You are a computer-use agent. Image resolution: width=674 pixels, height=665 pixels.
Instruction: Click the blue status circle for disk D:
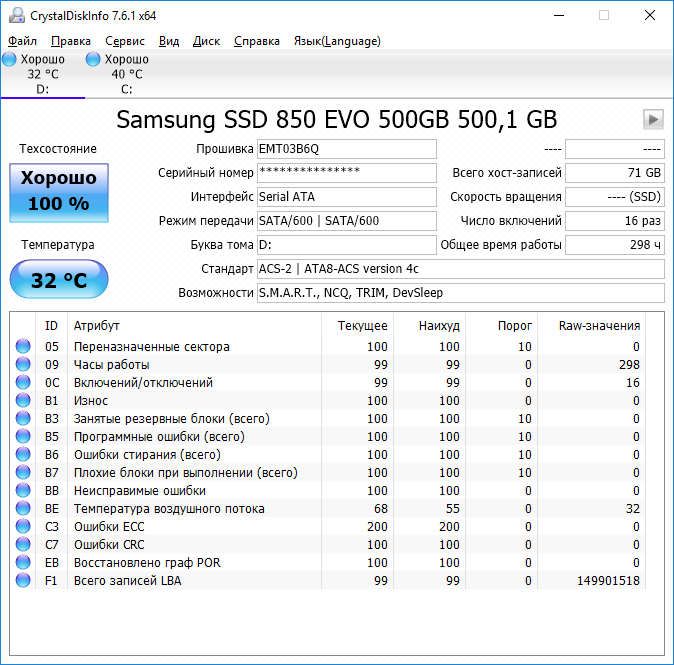pos(9,59)
